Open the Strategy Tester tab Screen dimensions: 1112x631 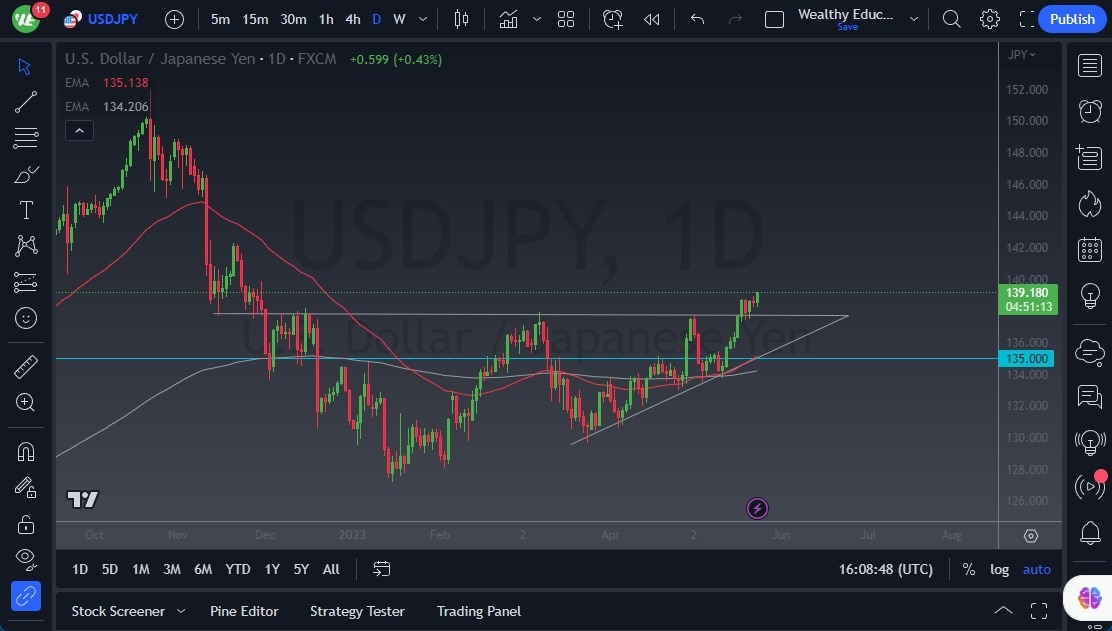[357, 611]
